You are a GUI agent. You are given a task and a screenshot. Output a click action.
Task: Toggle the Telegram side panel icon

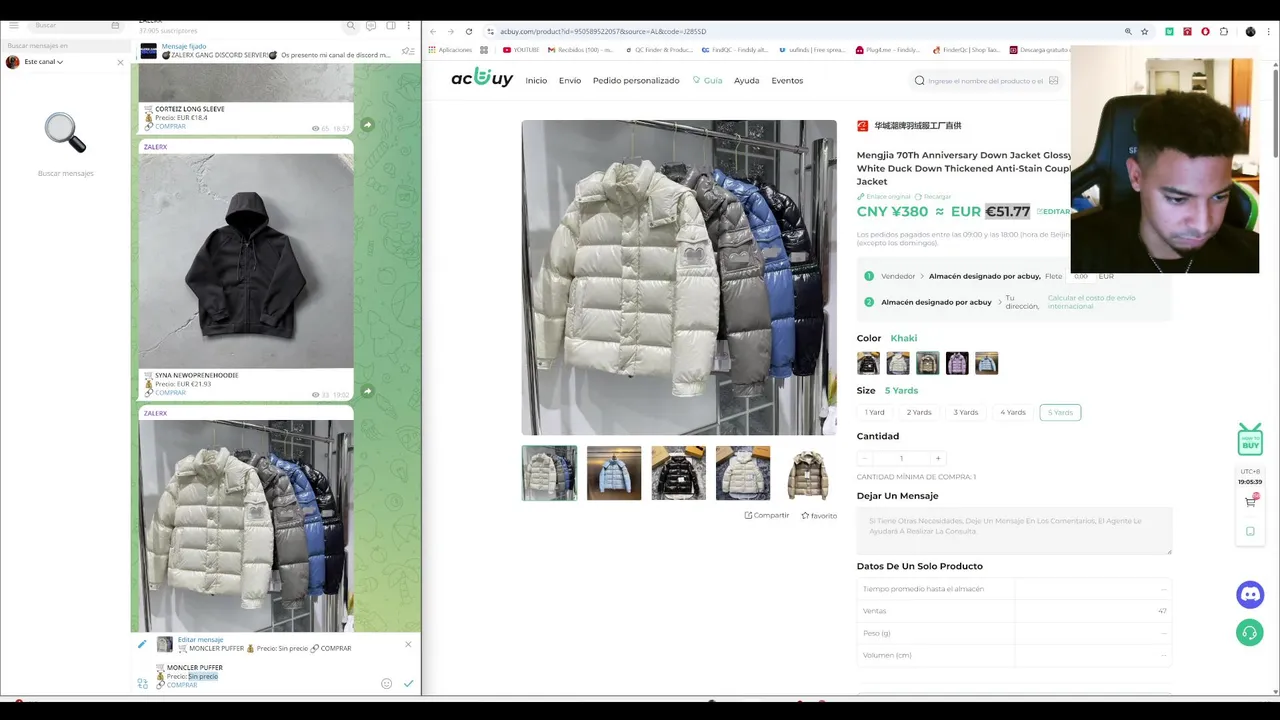tap(391, 25)
